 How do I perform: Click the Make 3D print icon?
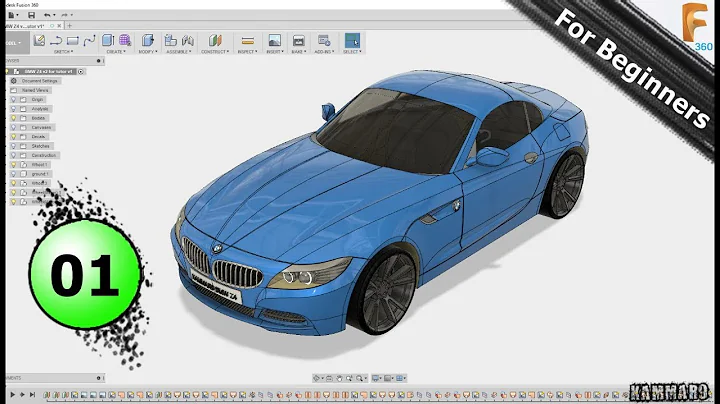298,40
